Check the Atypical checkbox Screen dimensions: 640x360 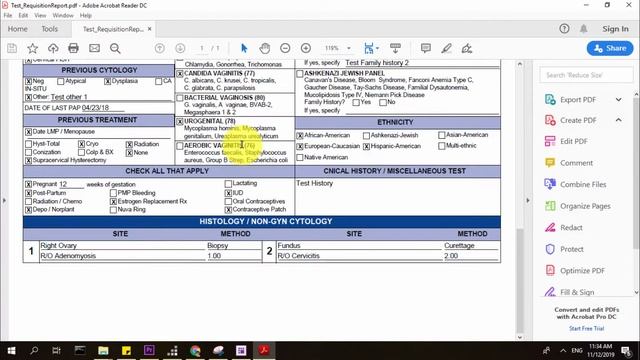(x=61, y=82)
